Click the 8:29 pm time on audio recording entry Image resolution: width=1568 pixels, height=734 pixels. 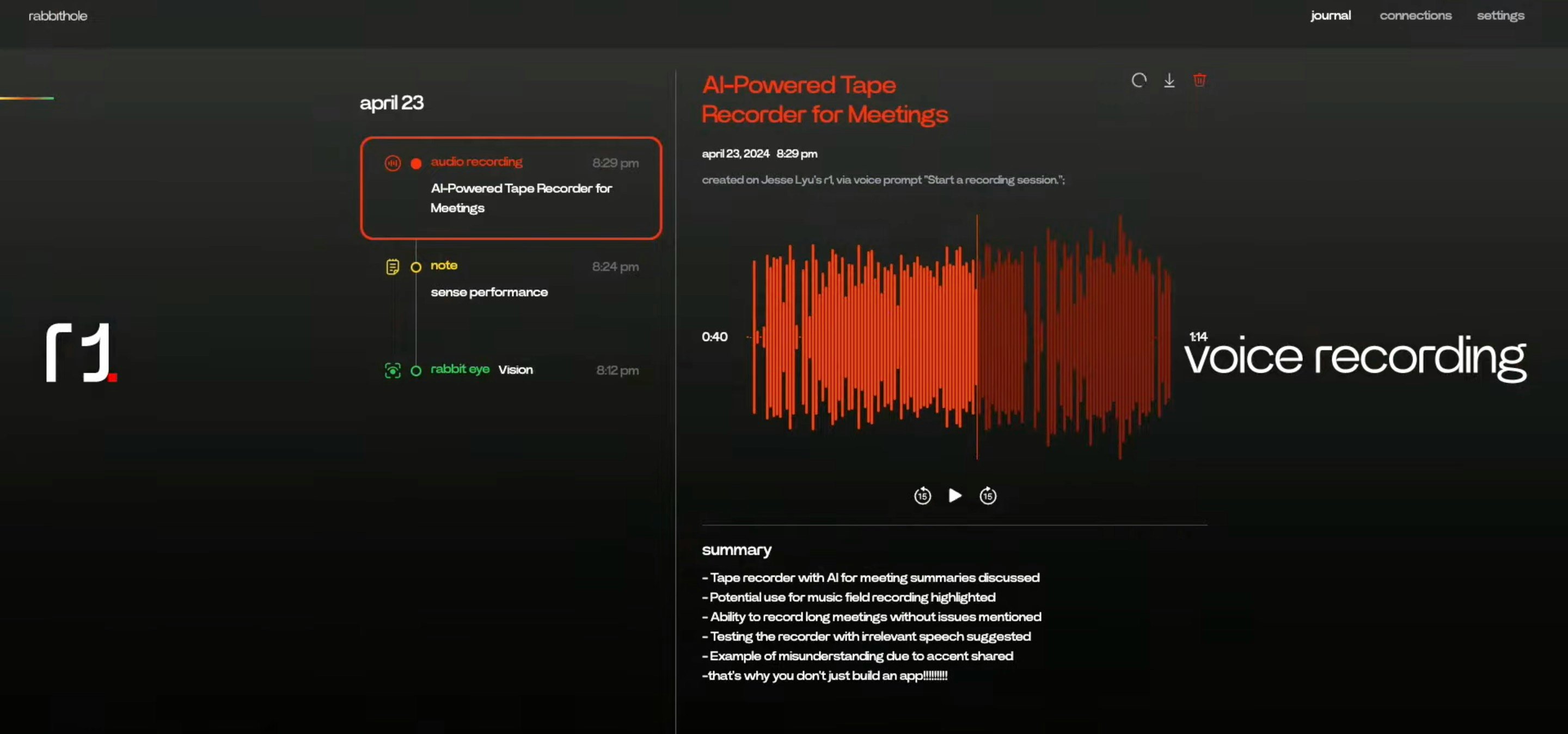[615, 163]
